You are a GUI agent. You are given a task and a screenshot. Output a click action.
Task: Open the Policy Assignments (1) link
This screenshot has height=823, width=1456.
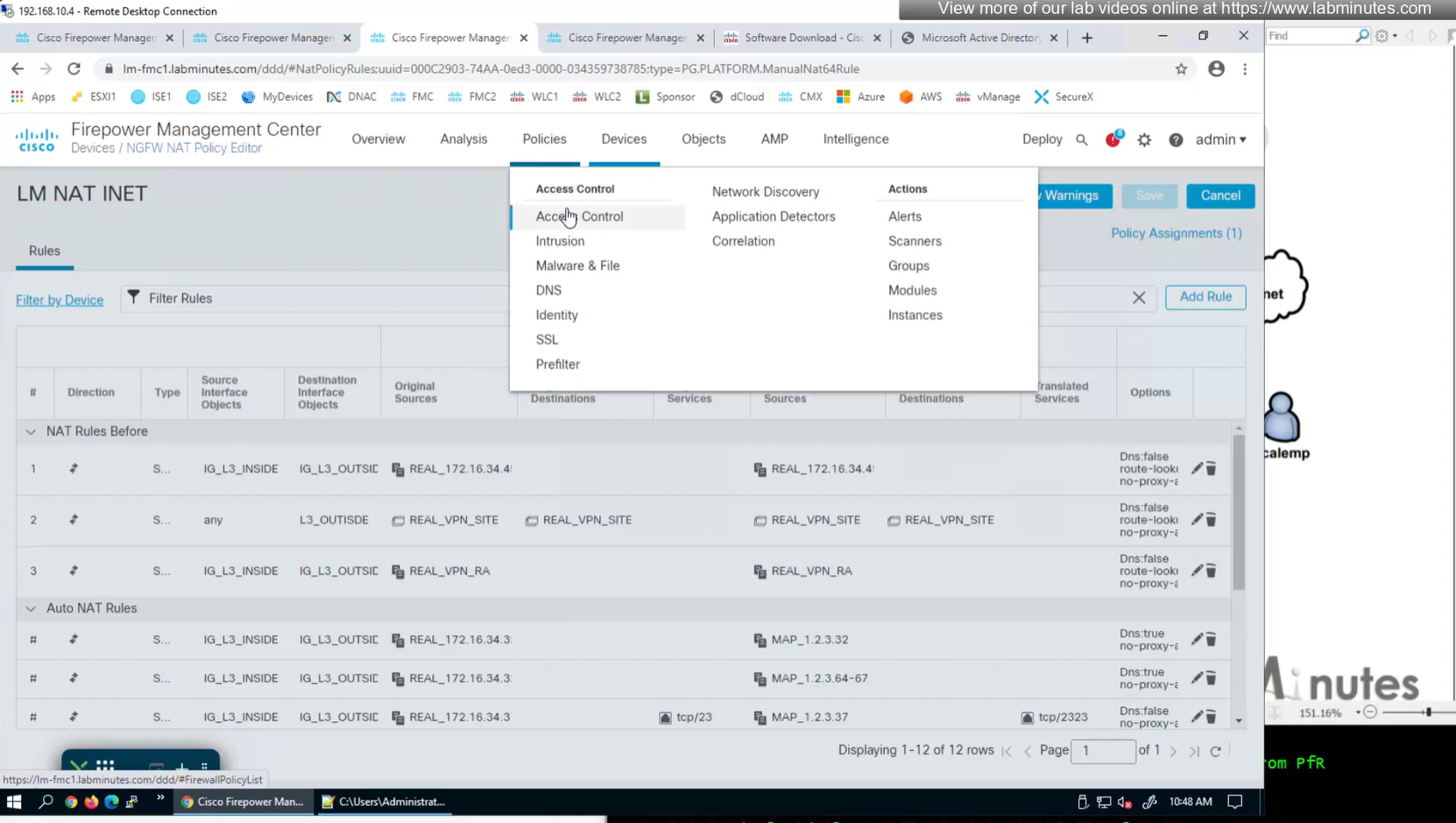coord(1176,233)
